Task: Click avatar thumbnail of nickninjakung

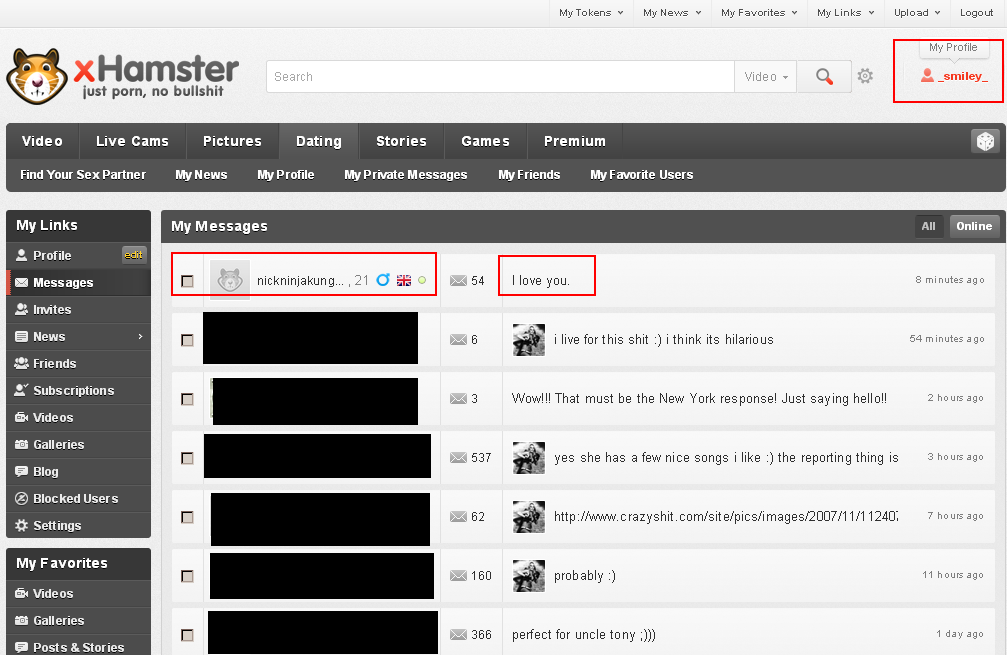Action: pyautogui.click(x=230, y=279)
